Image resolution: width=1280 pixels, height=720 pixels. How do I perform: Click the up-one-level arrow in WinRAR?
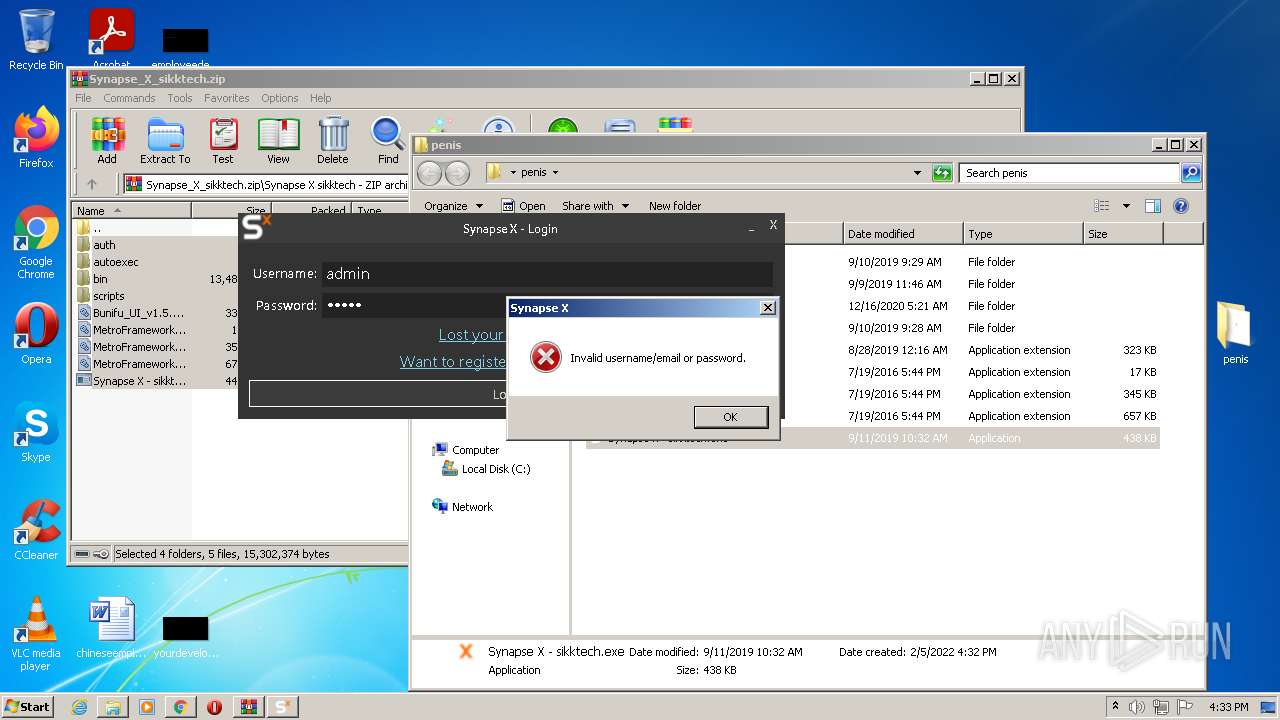(92, 184)
